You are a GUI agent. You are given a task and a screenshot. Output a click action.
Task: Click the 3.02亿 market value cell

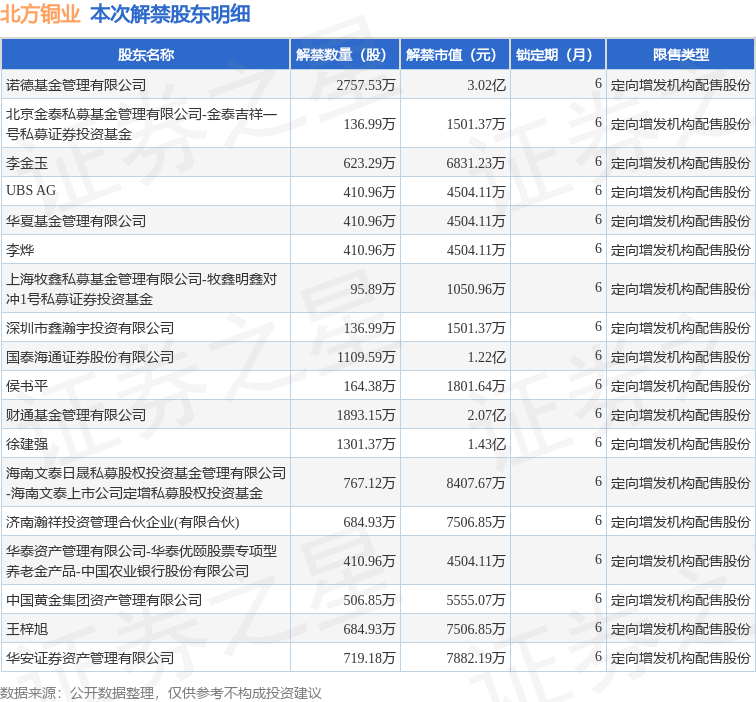click(x=486, y=85)
